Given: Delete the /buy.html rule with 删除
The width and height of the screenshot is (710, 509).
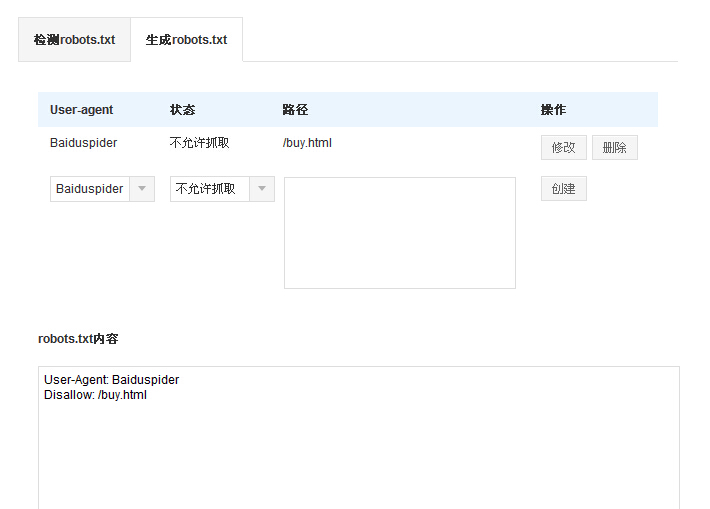Looking at the screenshot, I should click(614, 148).
